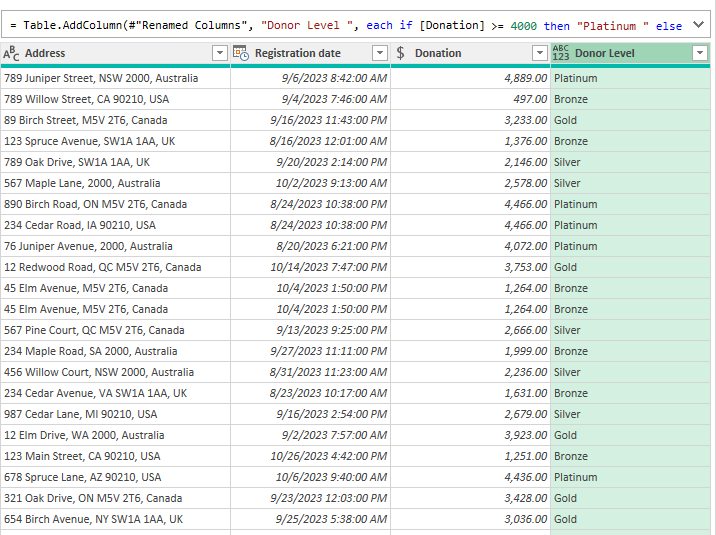The width and height of the screenshot is (716, 535).
Task: Select cell 12 Elm Drive, WA 2000, Australia
Action: pyautogui.click(x=116, y=435)
